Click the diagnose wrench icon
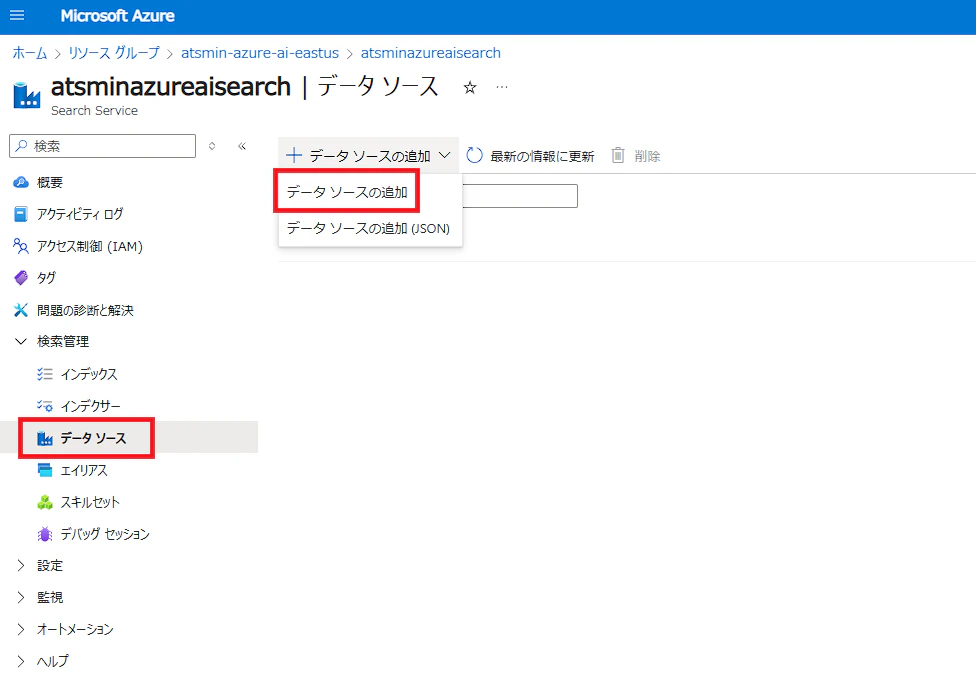The image size is (976, 674). (21, 310)
